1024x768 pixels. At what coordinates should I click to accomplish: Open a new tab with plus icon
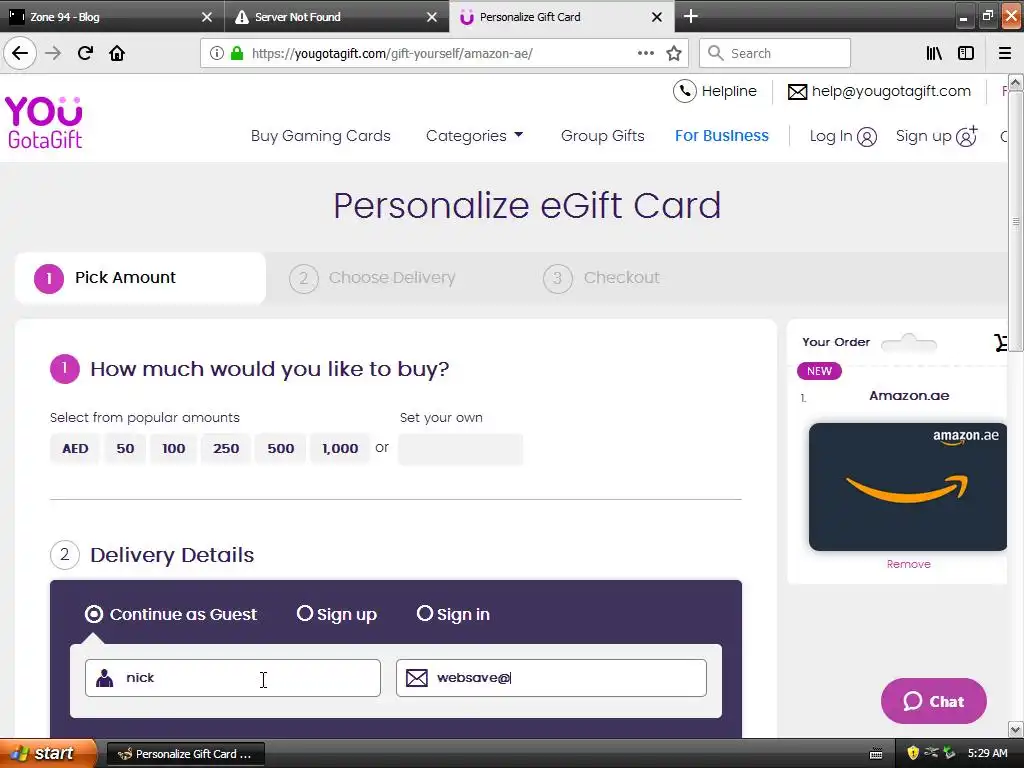(x=691, y=16)
